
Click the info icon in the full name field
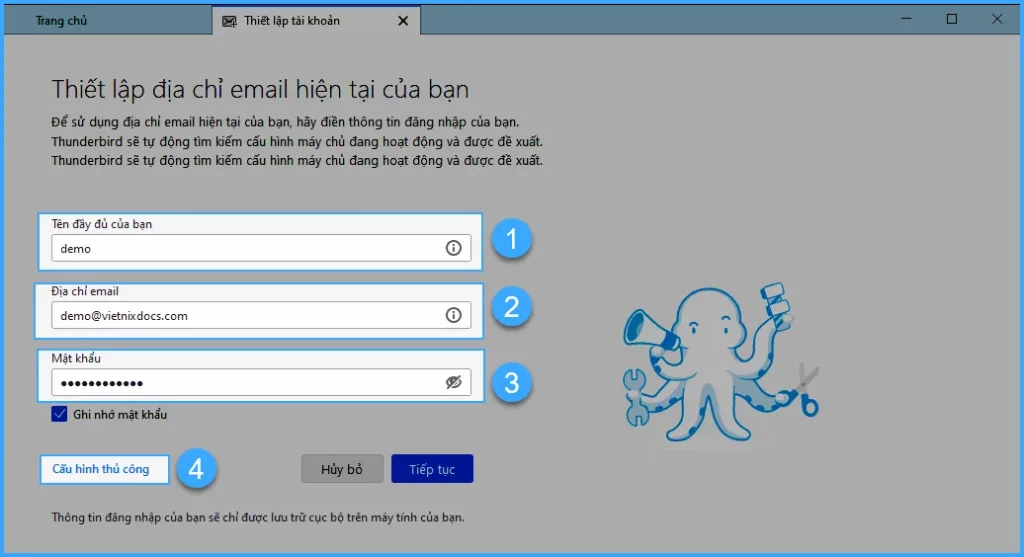tap(453, 249)
